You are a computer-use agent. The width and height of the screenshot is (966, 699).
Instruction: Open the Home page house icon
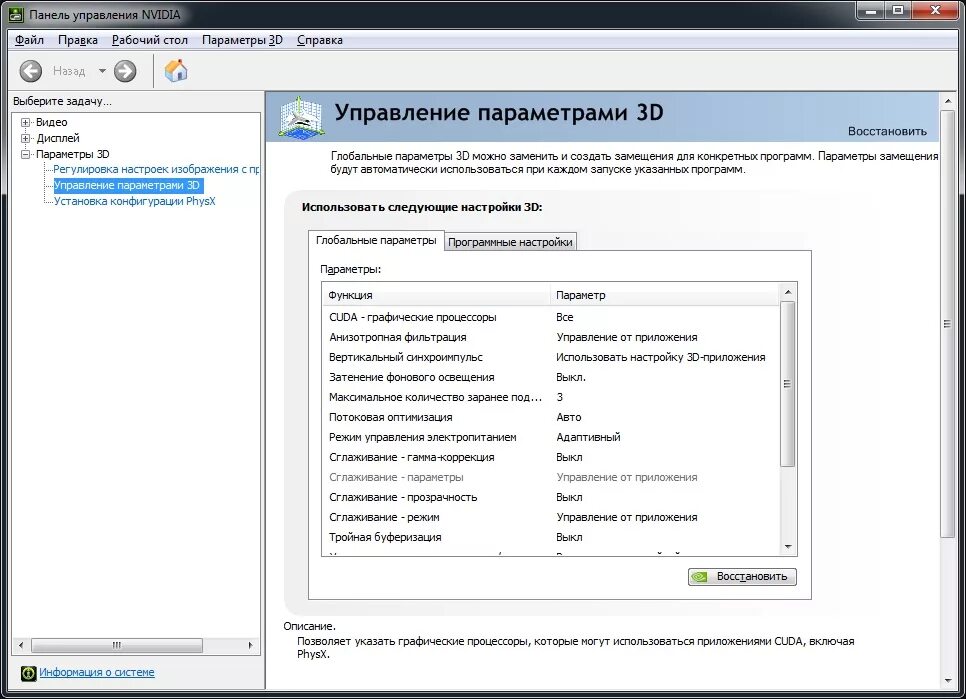176,70
